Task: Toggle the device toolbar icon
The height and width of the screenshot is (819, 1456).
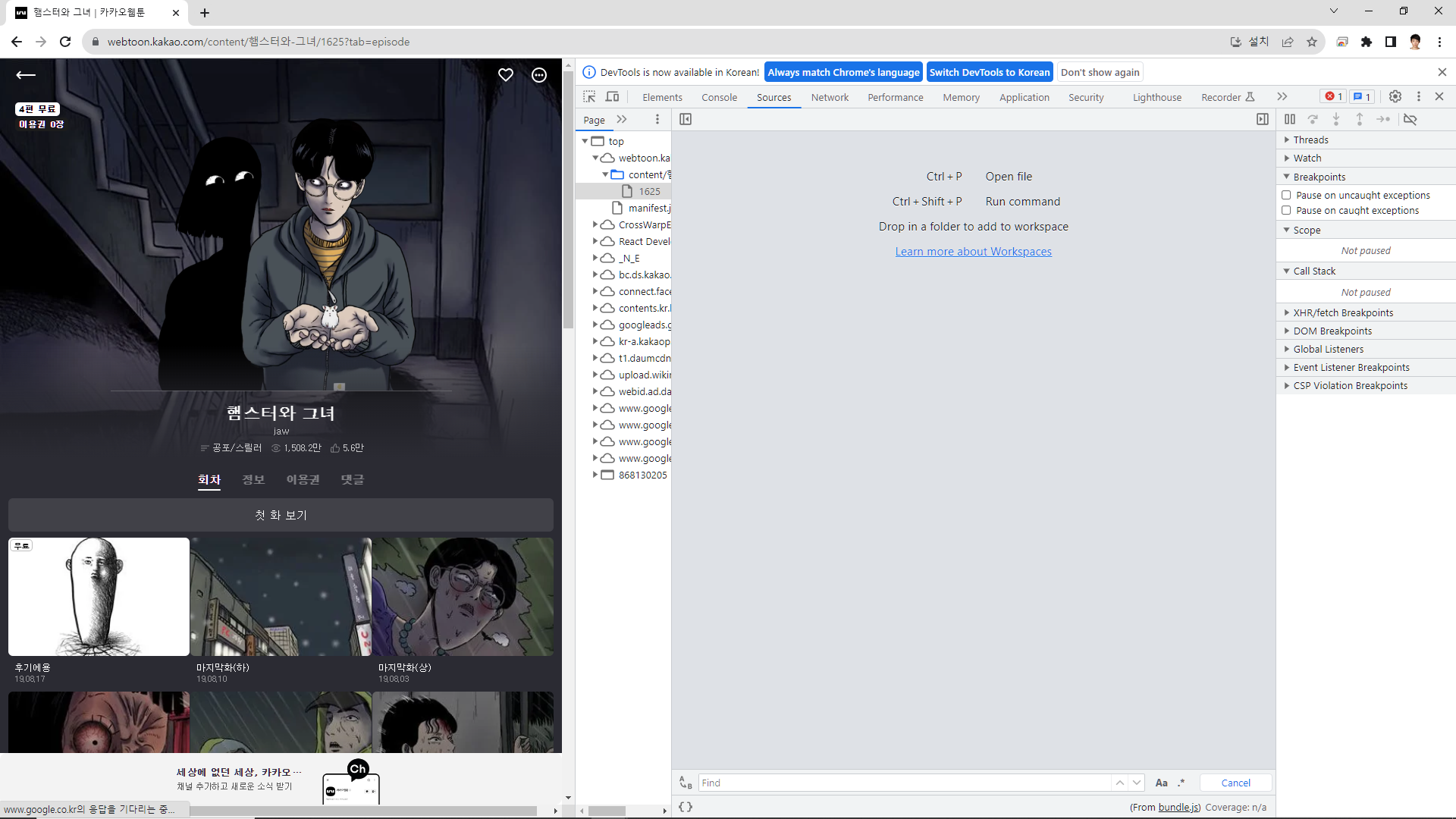Action: tap(612, 96)
